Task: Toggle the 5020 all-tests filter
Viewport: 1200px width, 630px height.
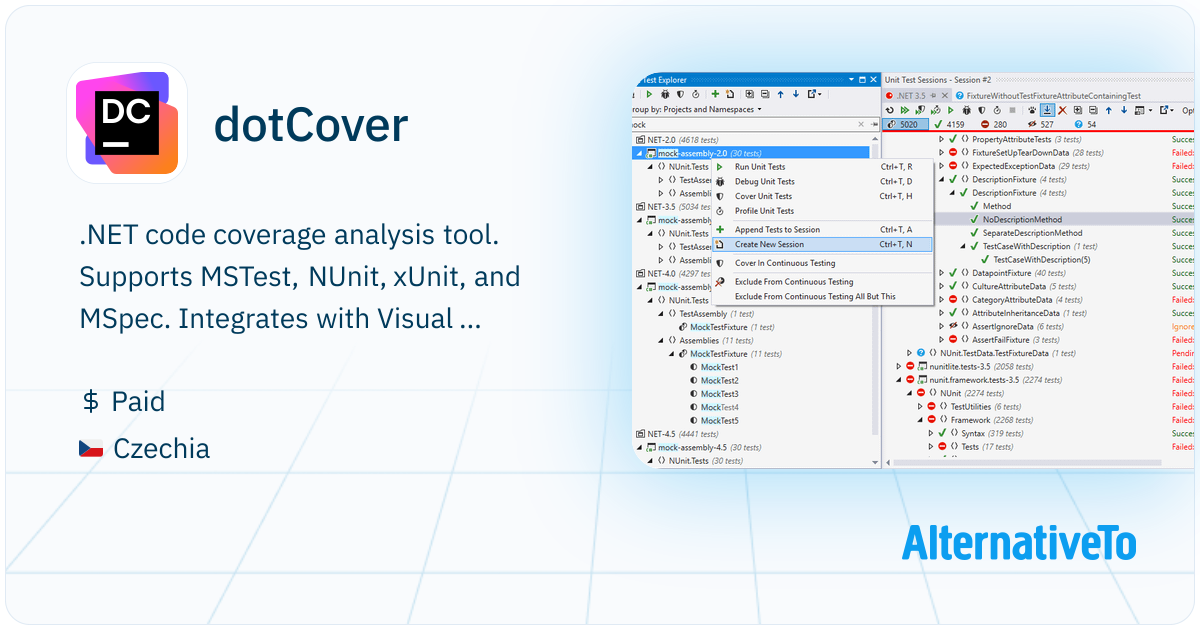Action: point(906,125)
